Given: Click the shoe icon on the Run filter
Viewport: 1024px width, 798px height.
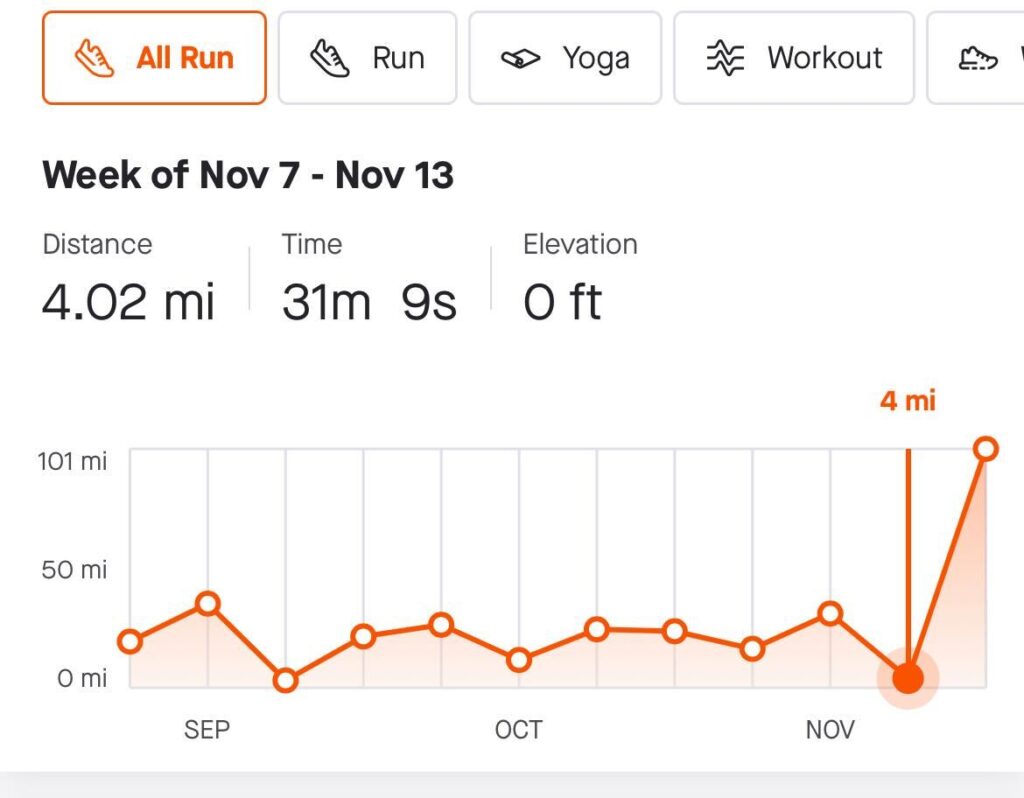Looking at the screenshot, I should point(330,58).
